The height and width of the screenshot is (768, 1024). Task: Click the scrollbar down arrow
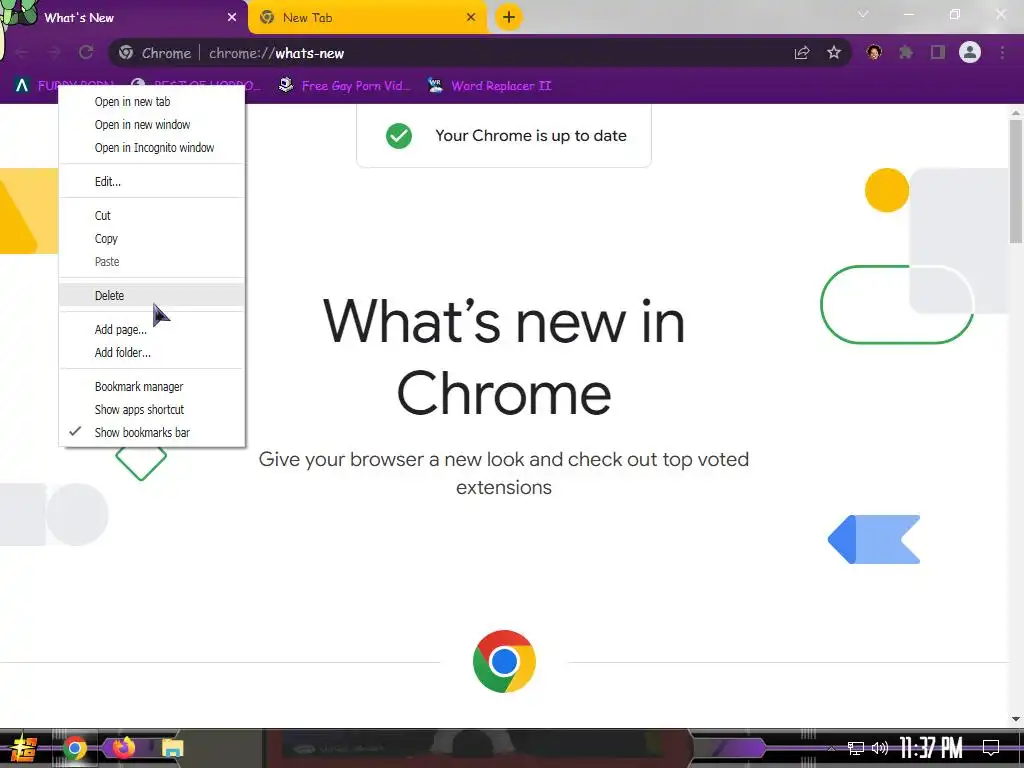click(1016, 719)
